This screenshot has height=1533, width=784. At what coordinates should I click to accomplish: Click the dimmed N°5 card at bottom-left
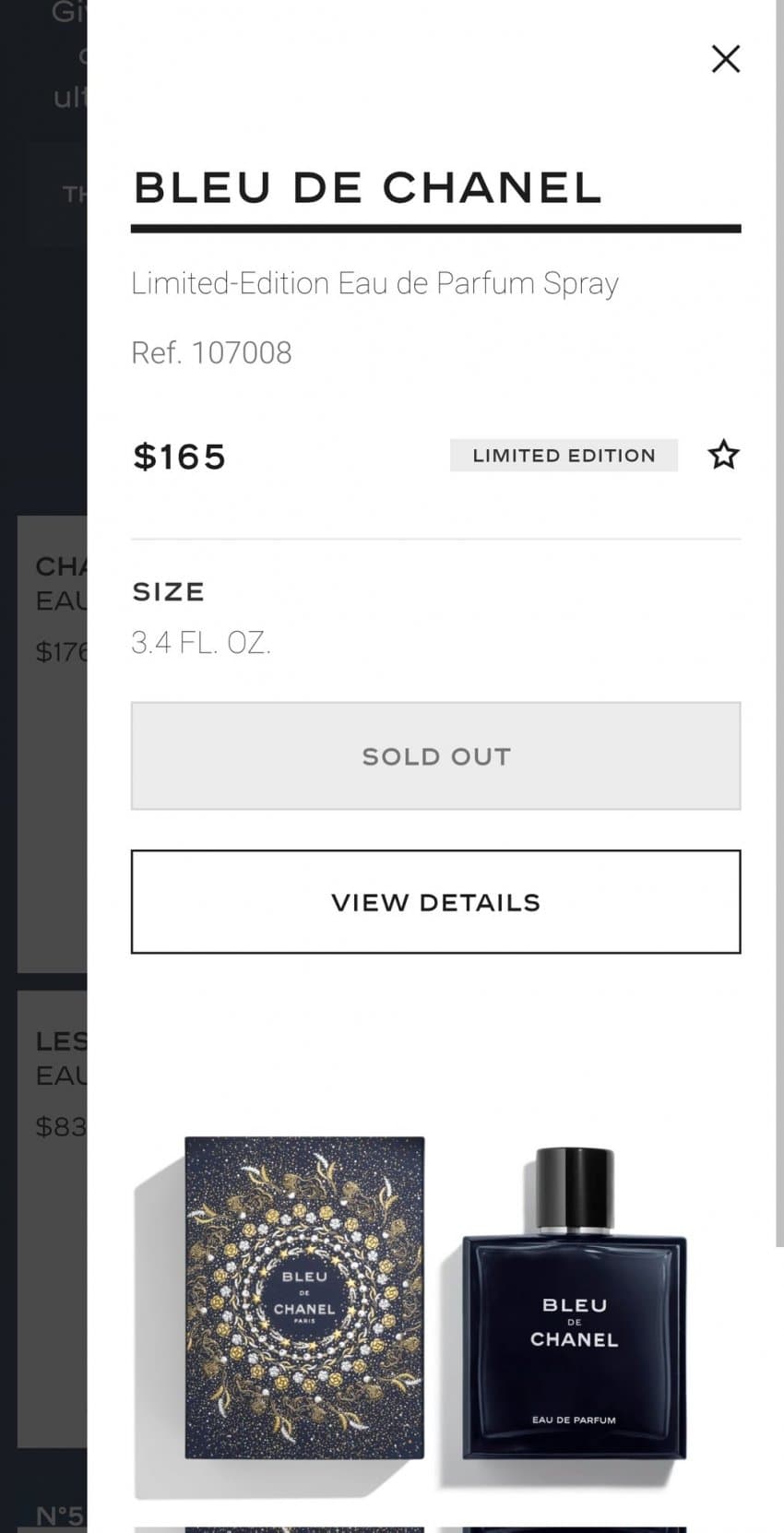pos(55,1516)
